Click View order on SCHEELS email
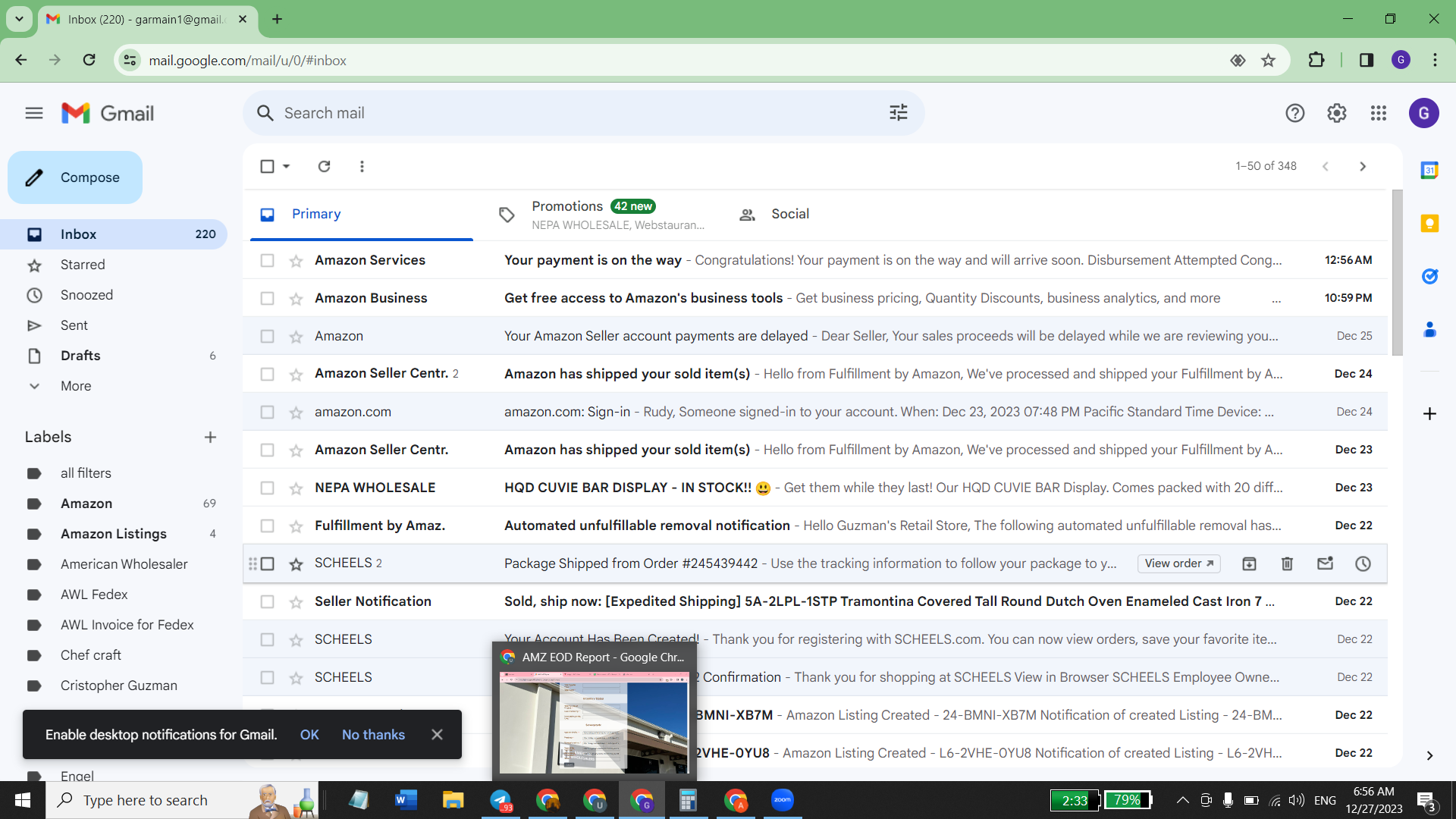1456x819 pixels. tap(1179, 563)
